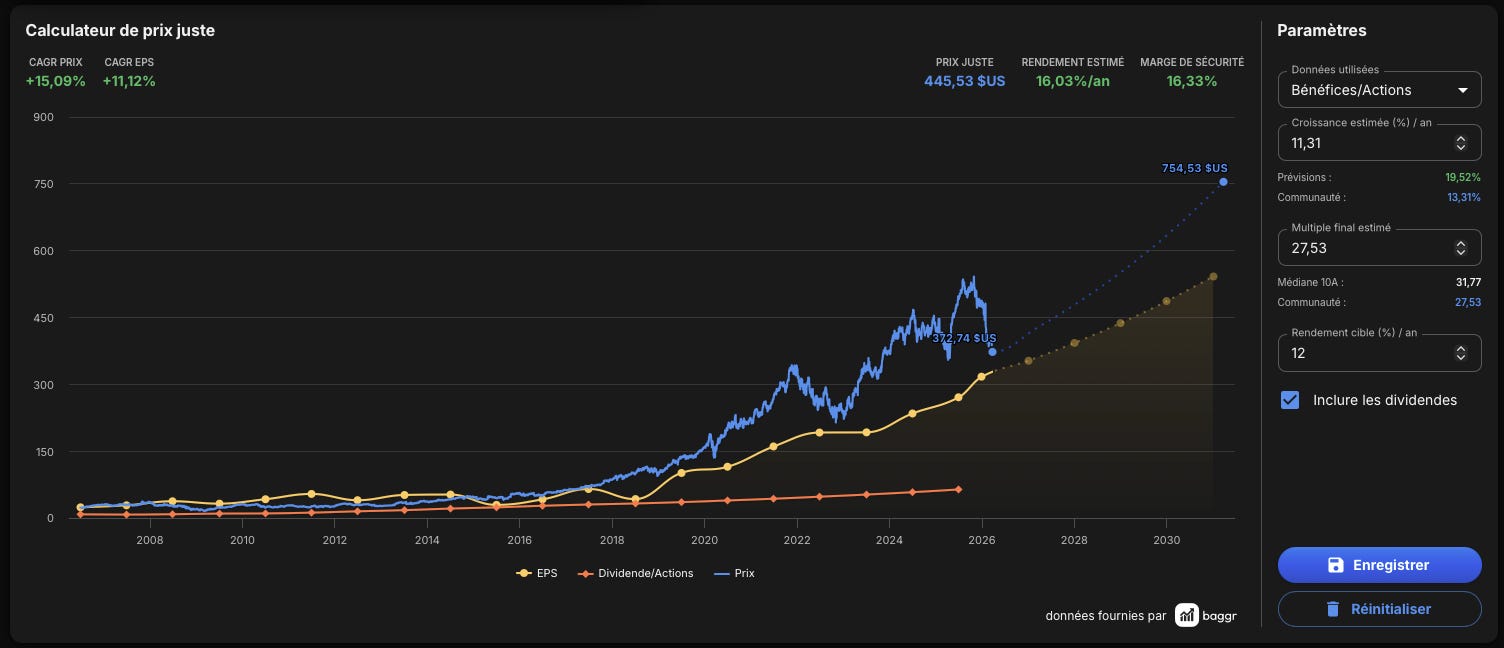Click the Réinitialiser button
The image size is (1504, 648).
pyautogui.click(x=1379, y=609)
